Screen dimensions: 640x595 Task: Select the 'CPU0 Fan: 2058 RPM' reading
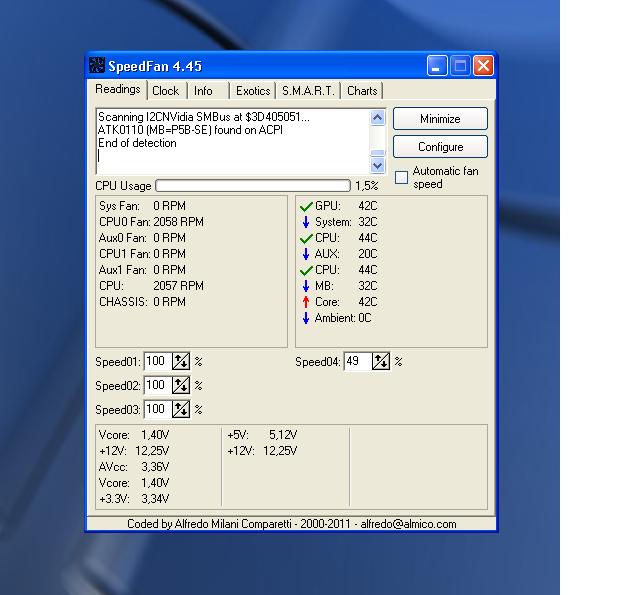[x=151, y=222]
